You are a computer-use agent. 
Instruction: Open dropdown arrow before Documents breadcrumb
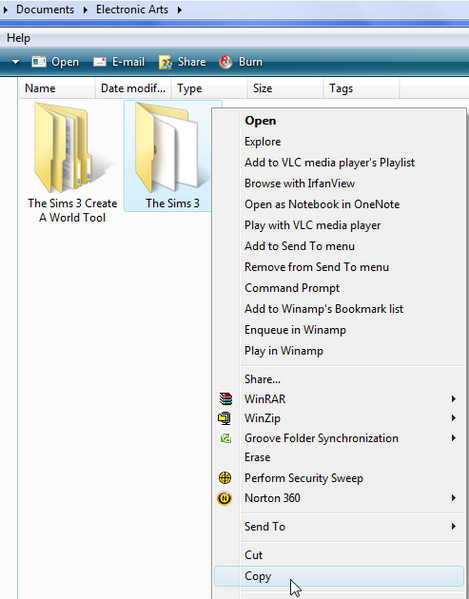coord(5,10)
